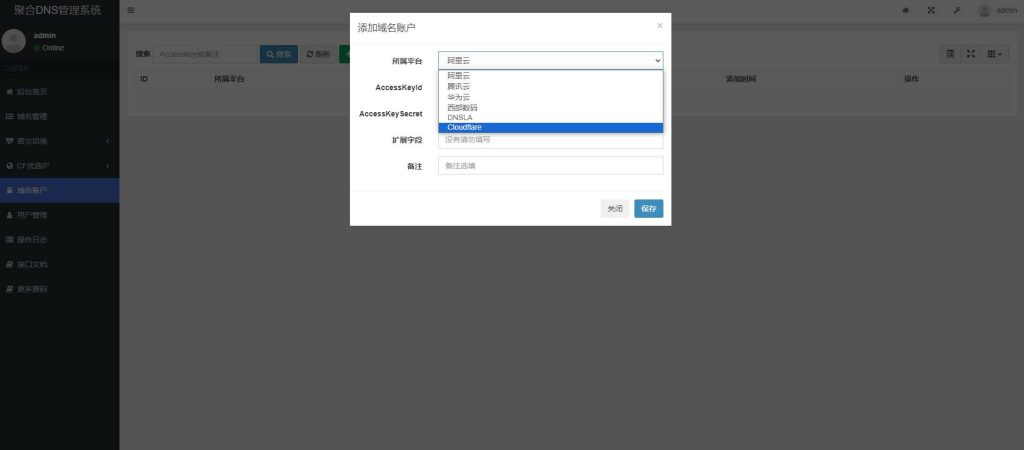This screenshot has height=450, width=1024.
Task: Click the fullscreen icon in top navbar
Action: coord(931,10)
